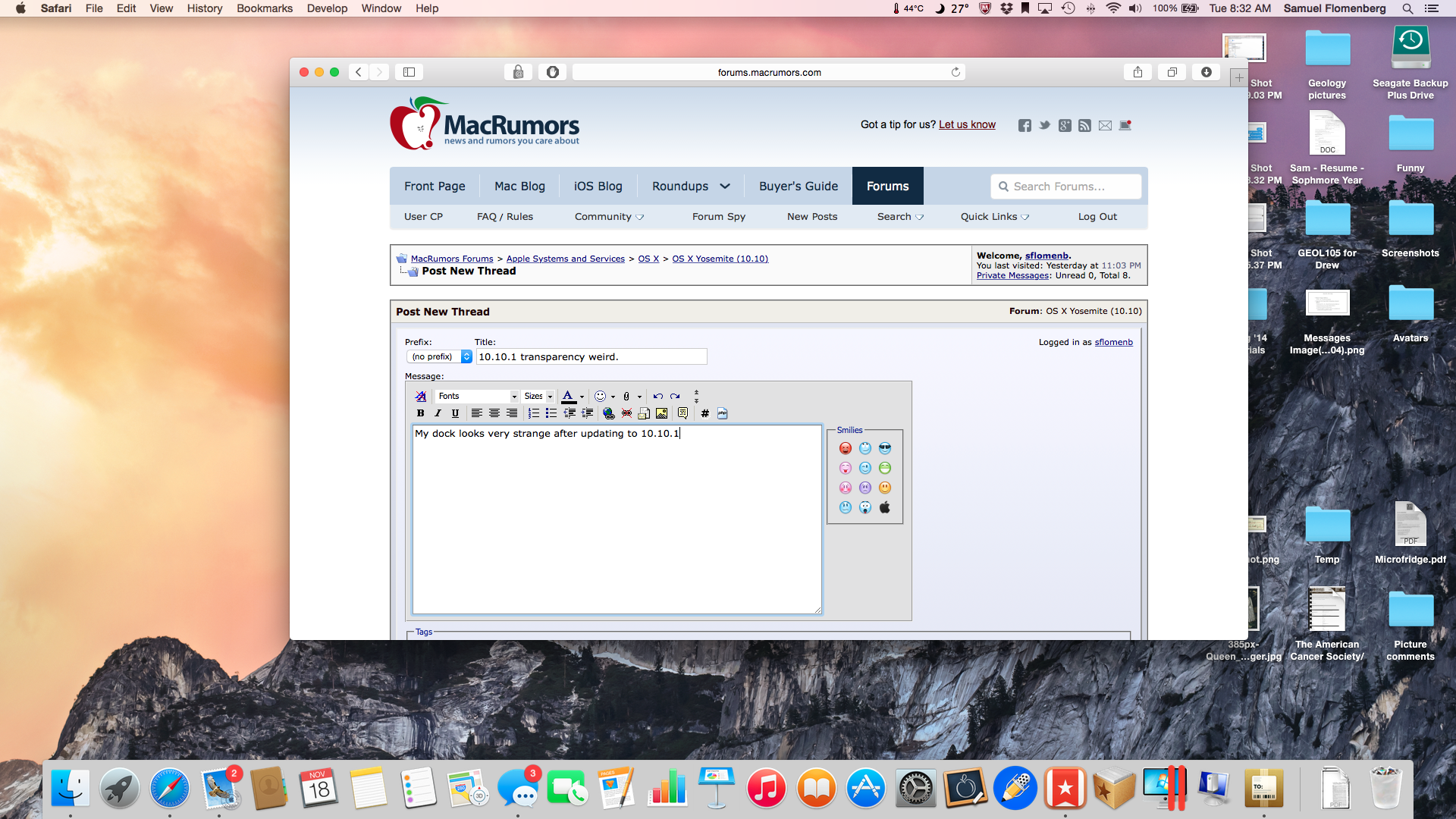Open the FAQ / Rules page
1456x819 pixels.
504,216
